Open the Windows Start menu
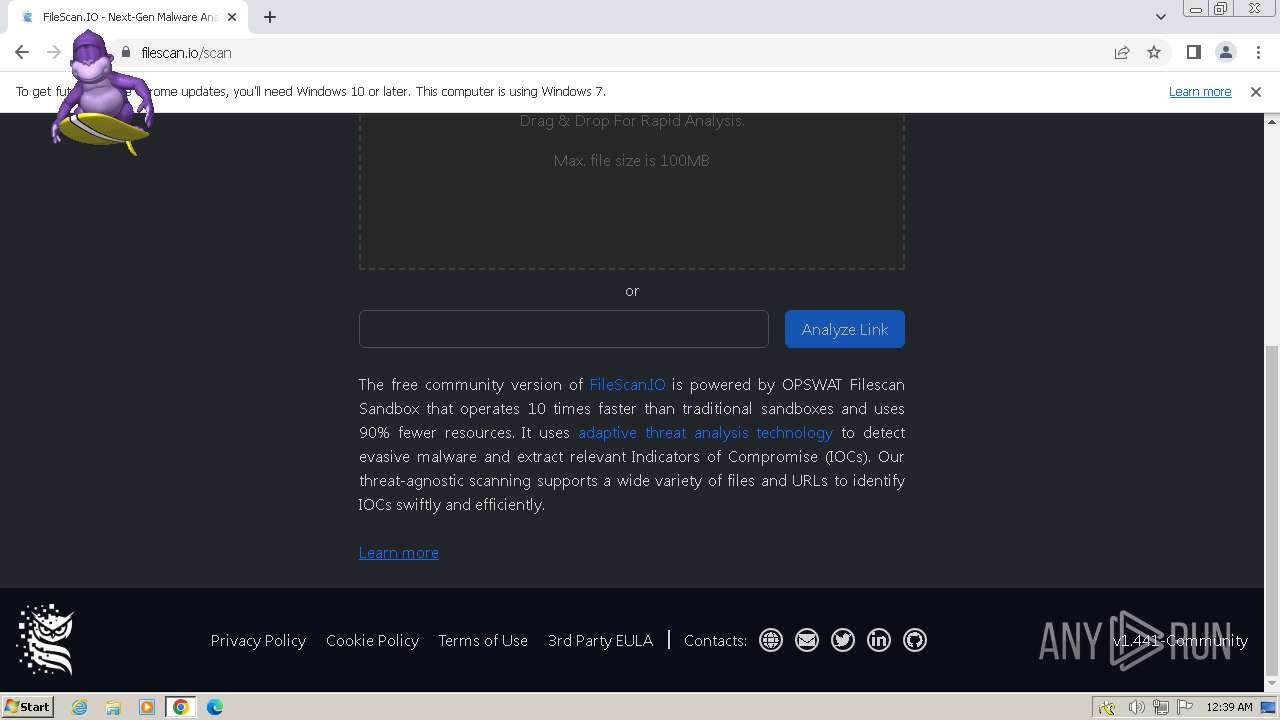The height and width of the screenshot is (720, 1280). tap(28, 706)
